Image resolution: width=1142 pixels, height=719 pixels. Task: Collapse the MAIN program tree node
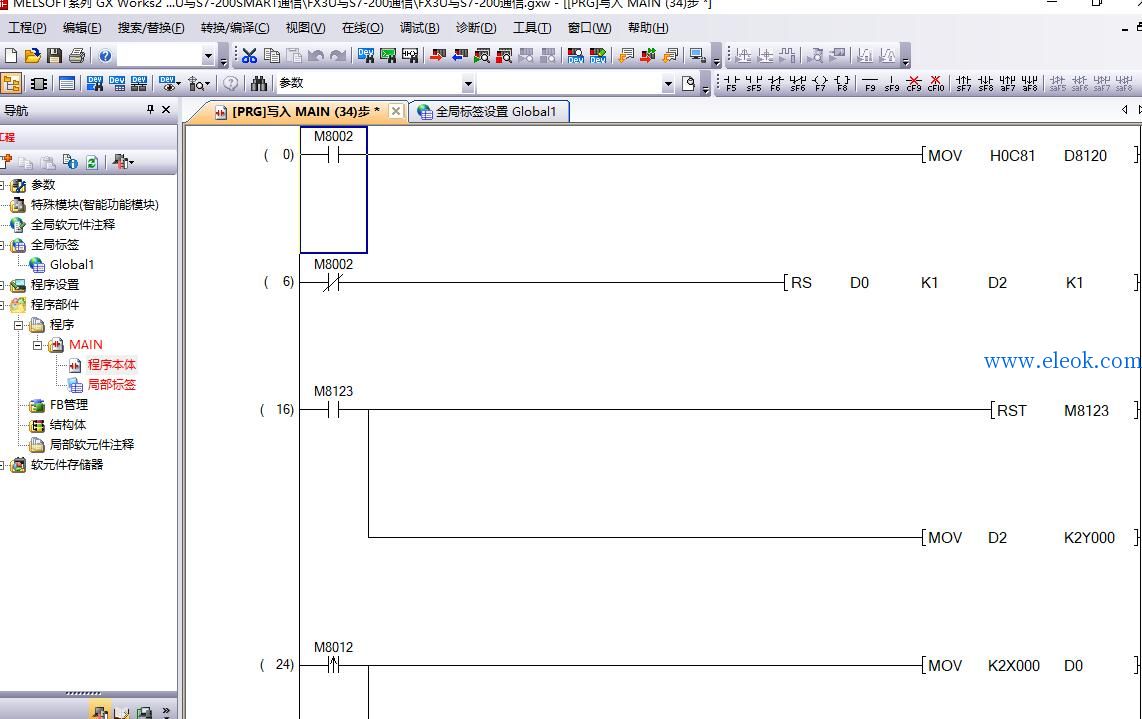[x=37, y=345]
